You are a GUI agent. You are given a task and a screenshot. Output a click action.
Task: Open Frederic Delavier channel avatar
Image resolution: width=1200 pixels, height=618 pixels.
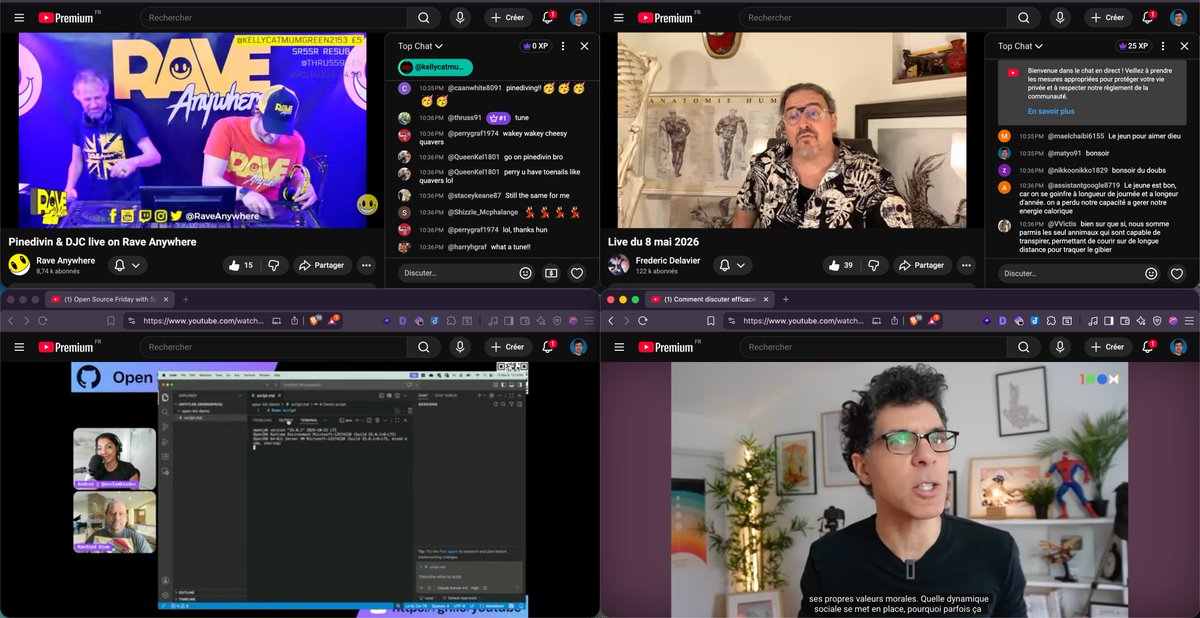(x=619, y=265)
